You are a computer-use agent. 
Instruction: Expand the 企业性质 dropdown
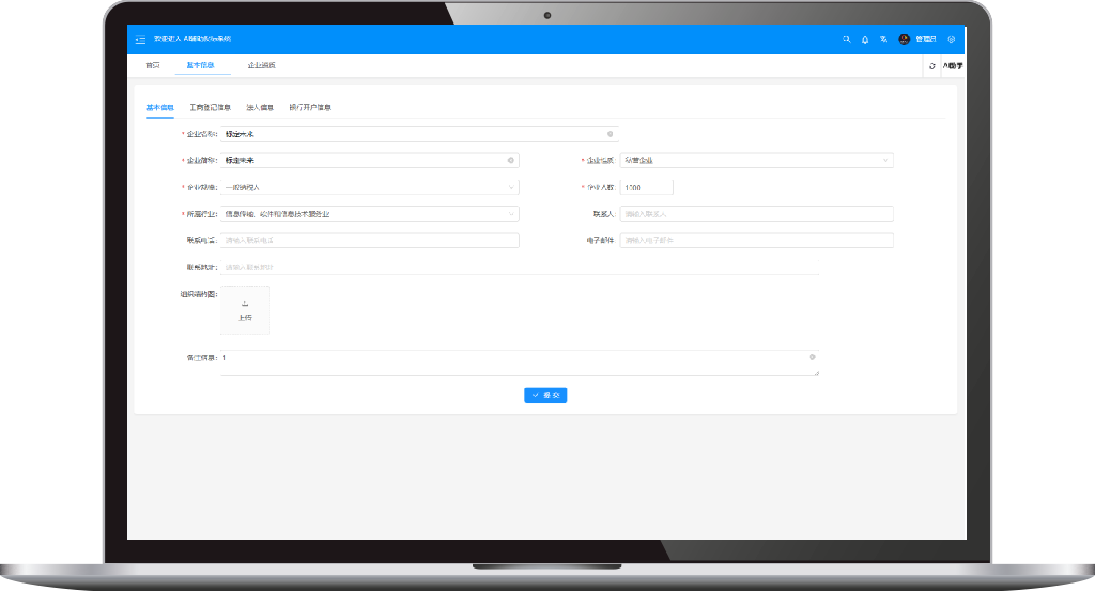click(x=756, y=161)
